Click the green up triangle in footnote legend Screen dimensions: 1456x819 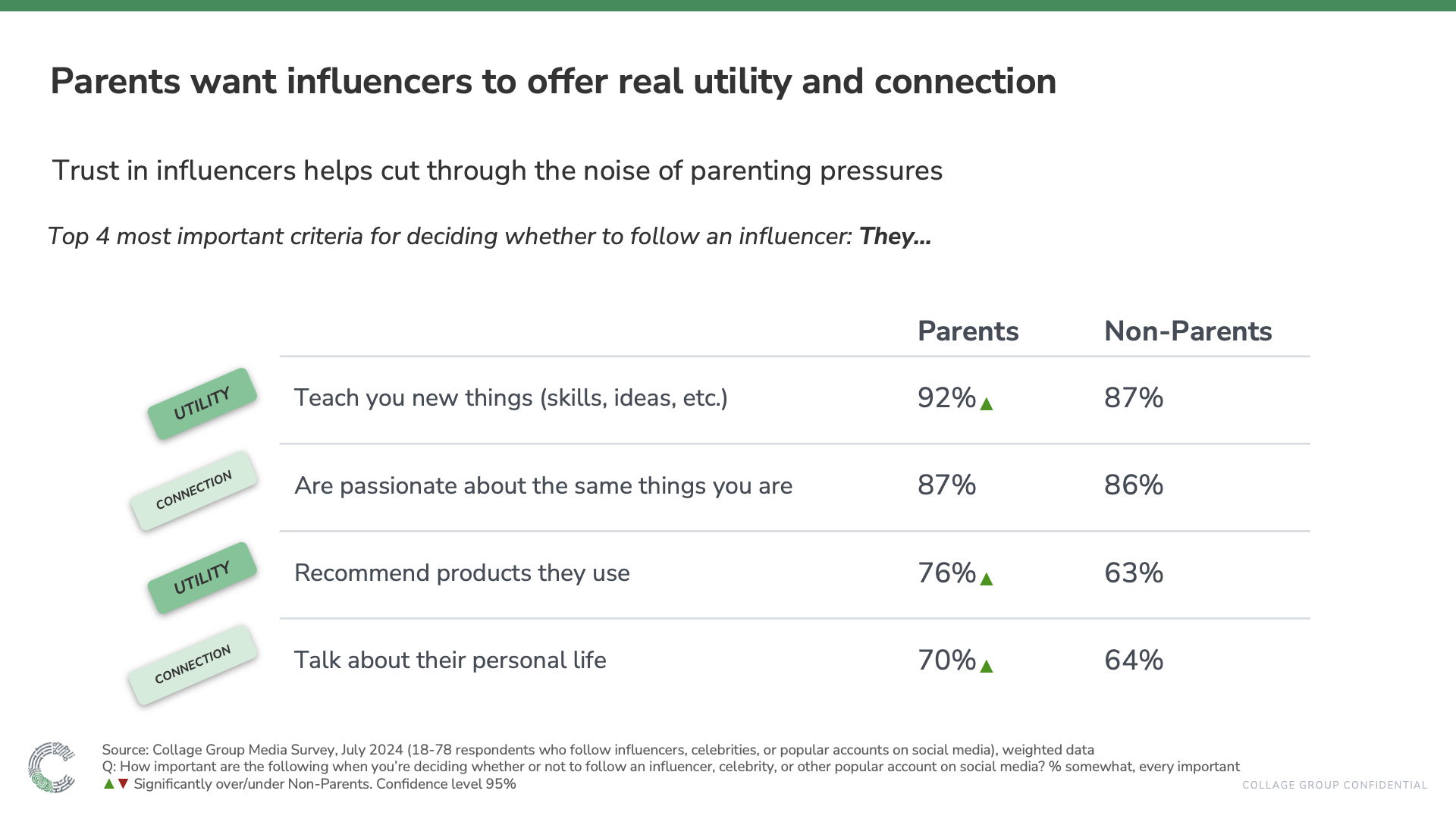pos(109,784)
